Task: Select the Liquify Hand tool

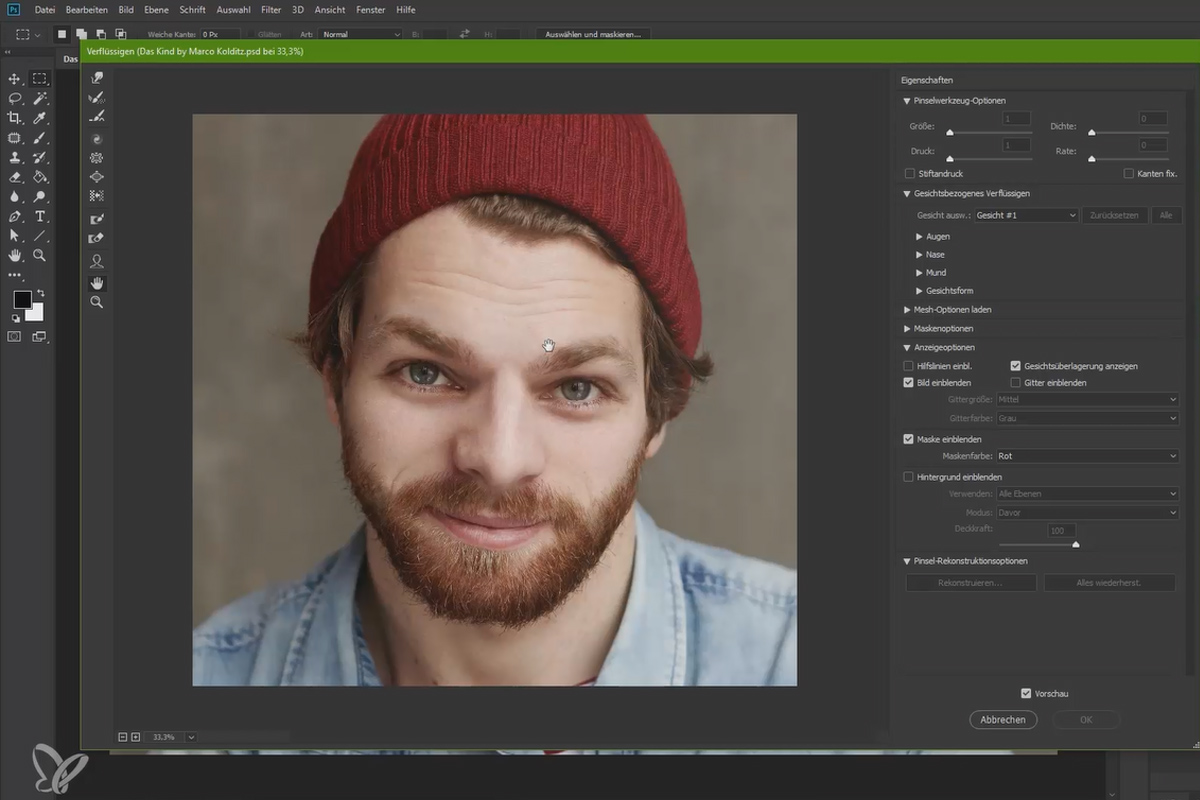Action: 97,283
